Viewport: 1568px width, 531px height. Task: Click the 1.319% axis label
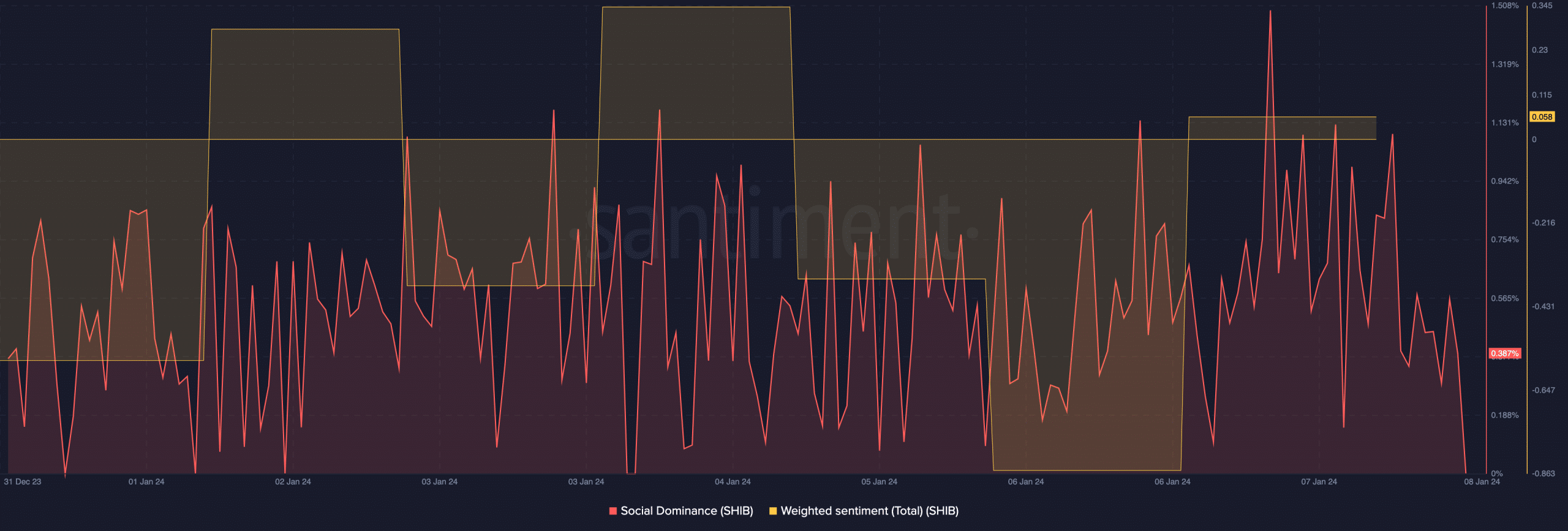point(1505,64)
